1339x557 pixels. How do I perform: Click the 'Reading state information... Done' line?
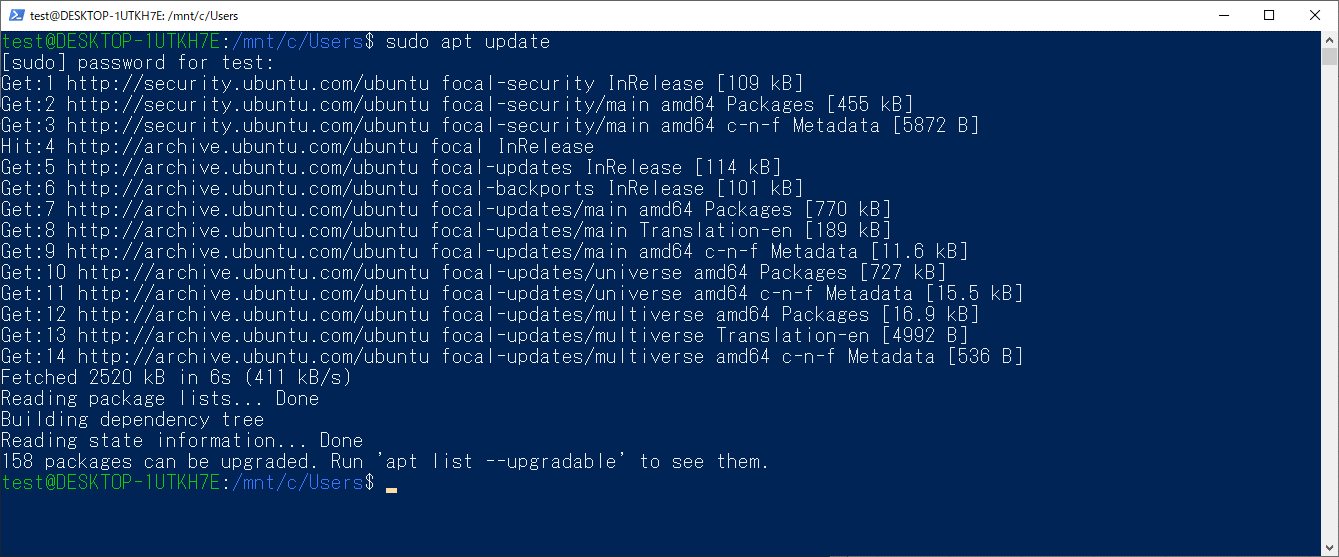[182, 440]
